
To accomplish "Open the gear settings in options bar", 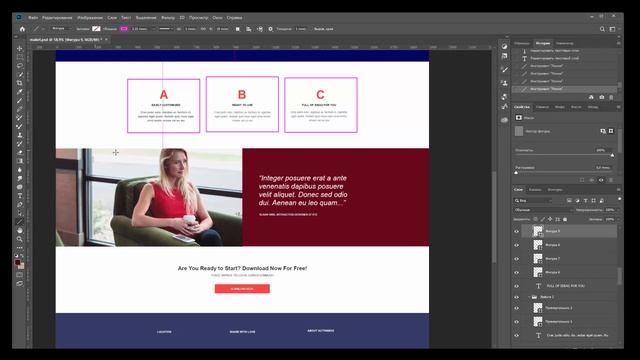I will 270,29.
